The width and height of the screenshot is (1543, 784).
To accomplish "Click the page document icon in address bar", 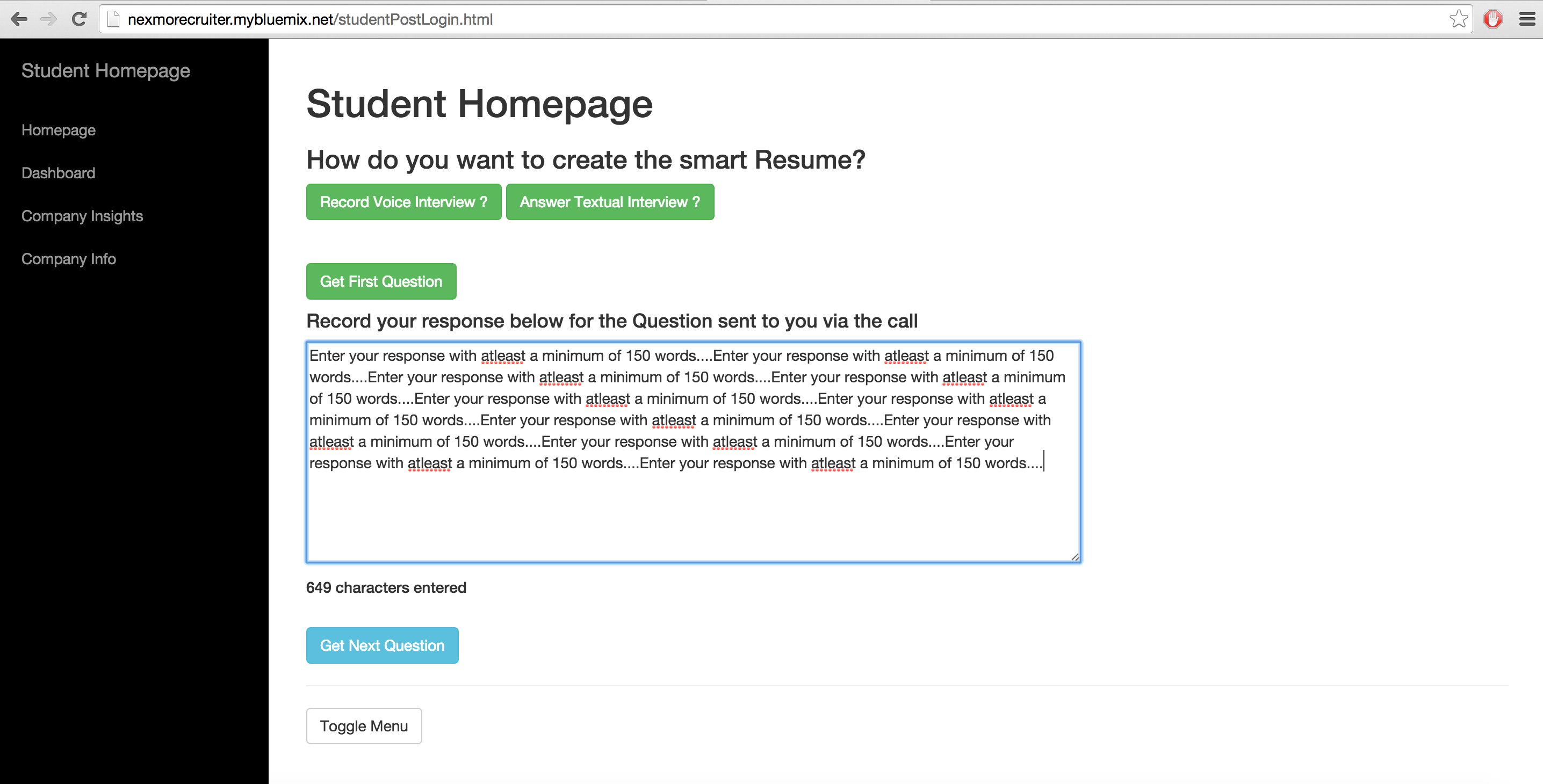I will 113,19.
